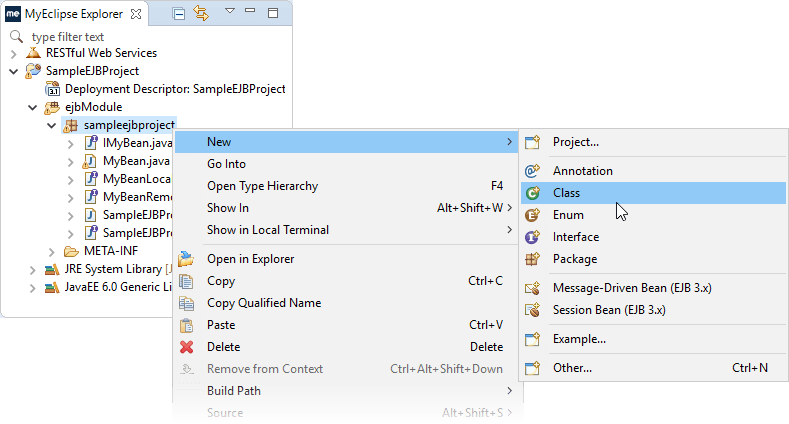Screen dimensions: 789x424
Task: Open the explorer View Menu triangle
Action: (229, 12)
